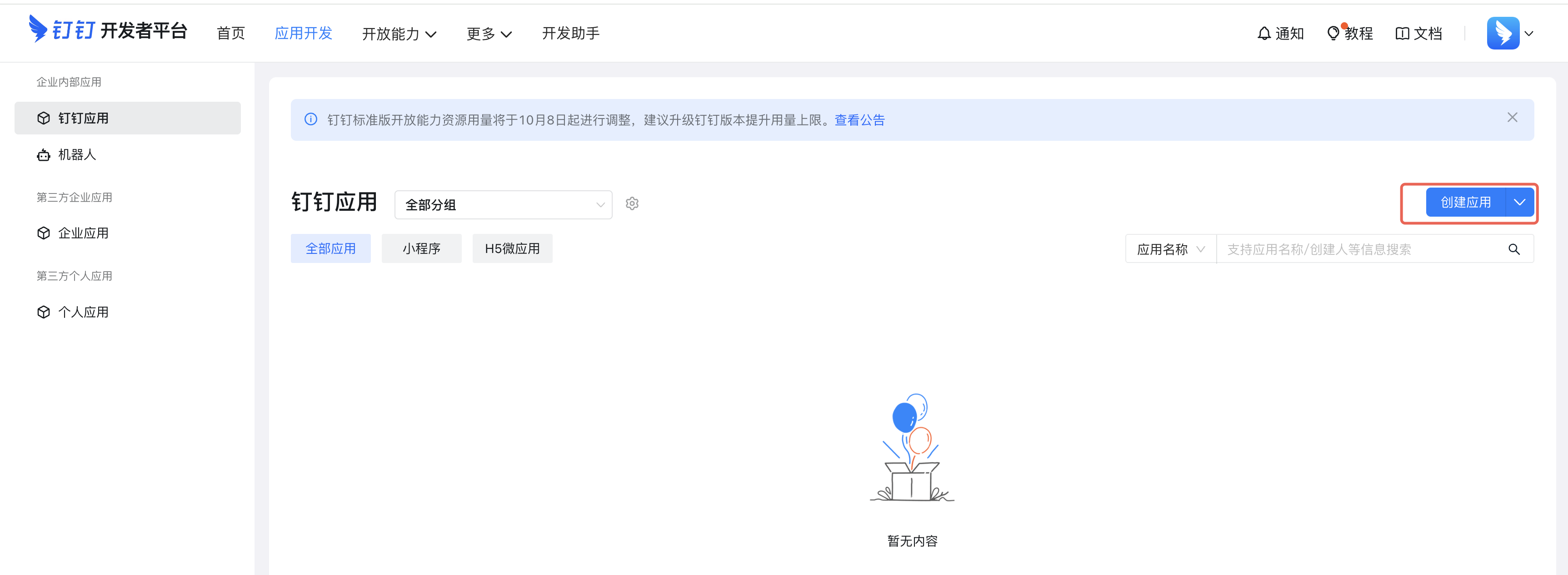Select 个人应用 in the sidebar
The width and height of the screenshot is (1568, 575).
tap(83, 312)
